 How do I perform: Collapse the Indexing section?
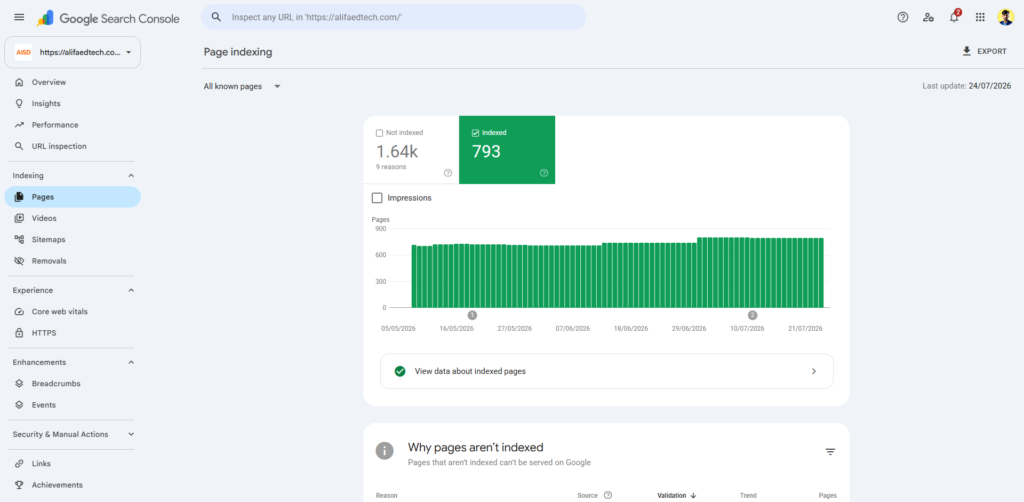pos(131,176)
